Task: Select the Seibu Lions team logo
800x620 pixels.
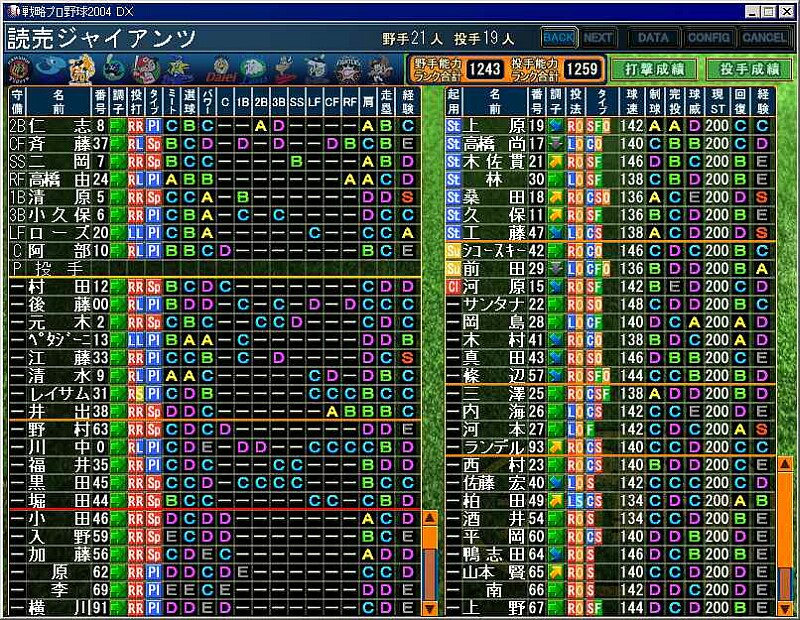Action: 253,69
